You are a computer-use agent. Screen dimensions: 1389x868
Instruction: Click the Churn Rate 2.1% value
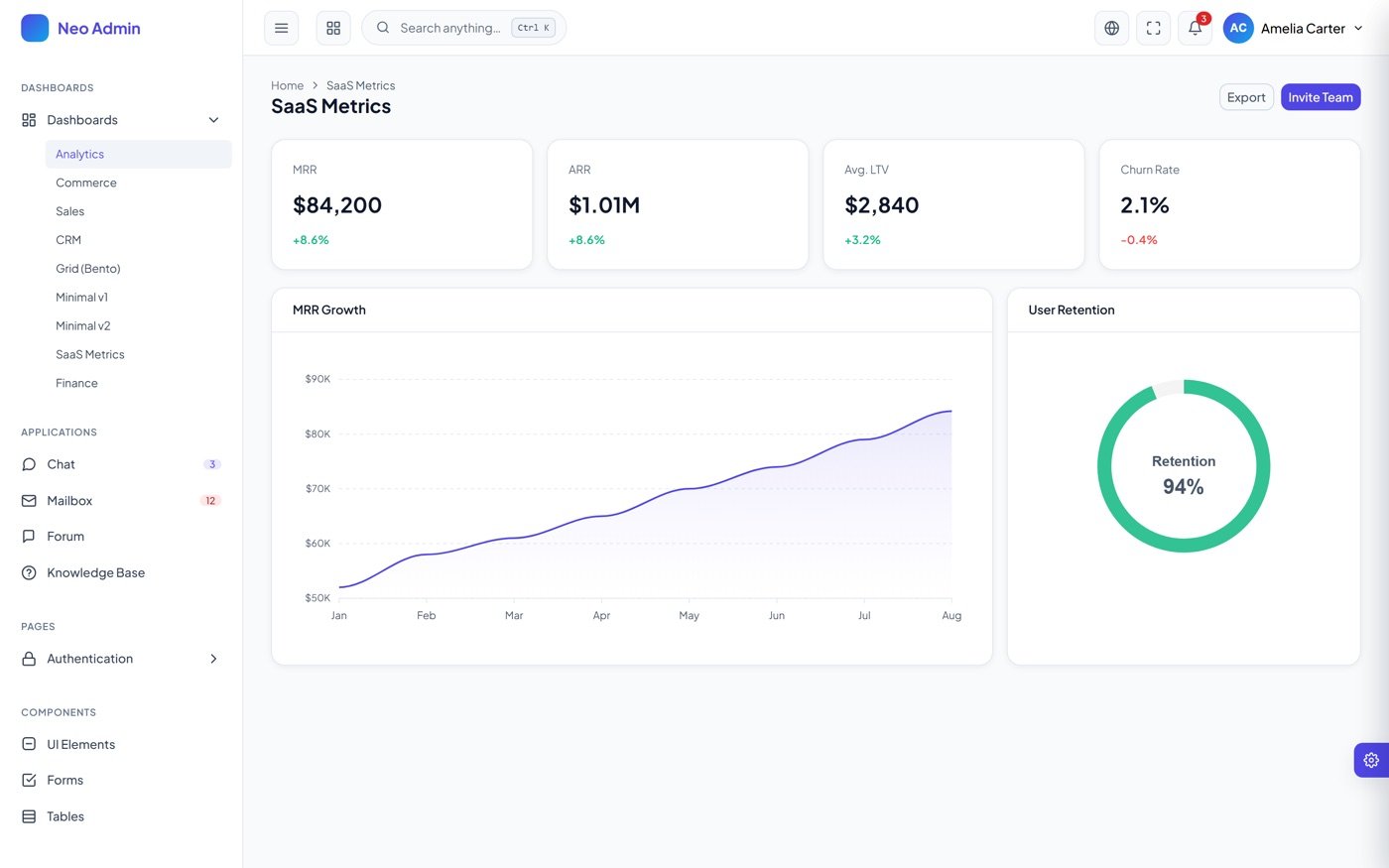tap(1145, 205)
